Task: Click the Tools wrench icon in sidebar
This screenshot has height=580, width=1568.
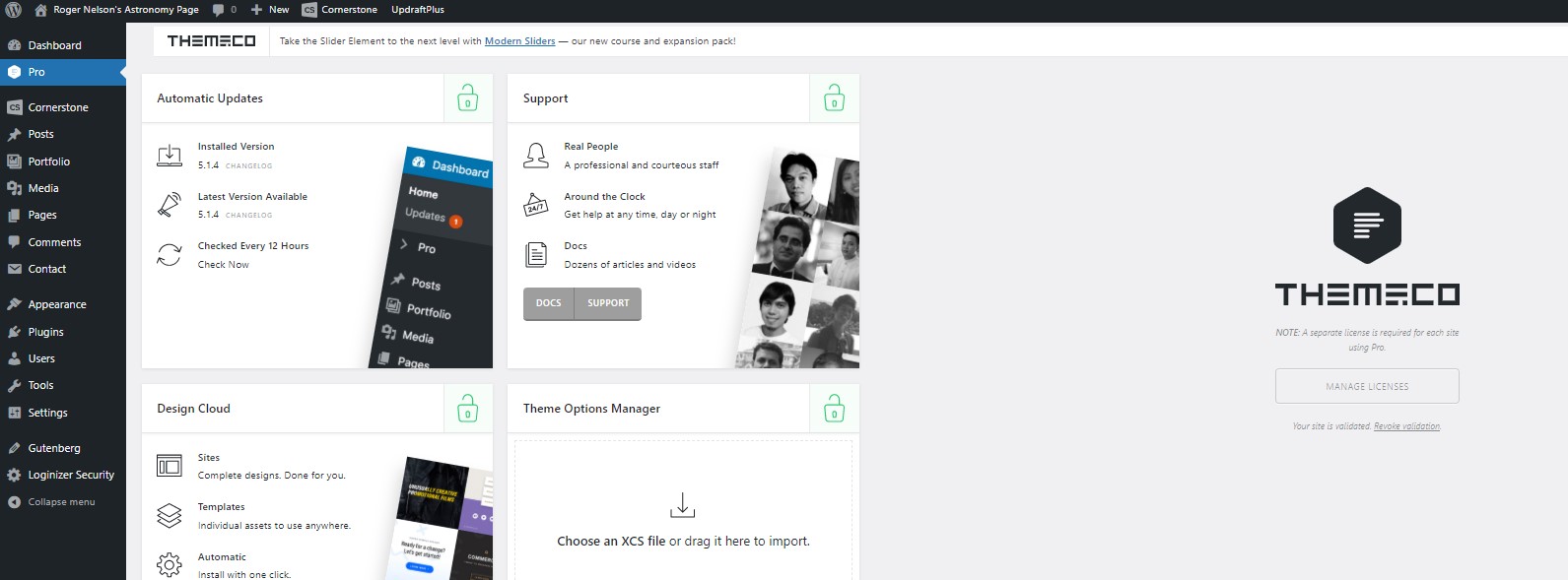Action: pyautogui.click(x=14, y=385)
